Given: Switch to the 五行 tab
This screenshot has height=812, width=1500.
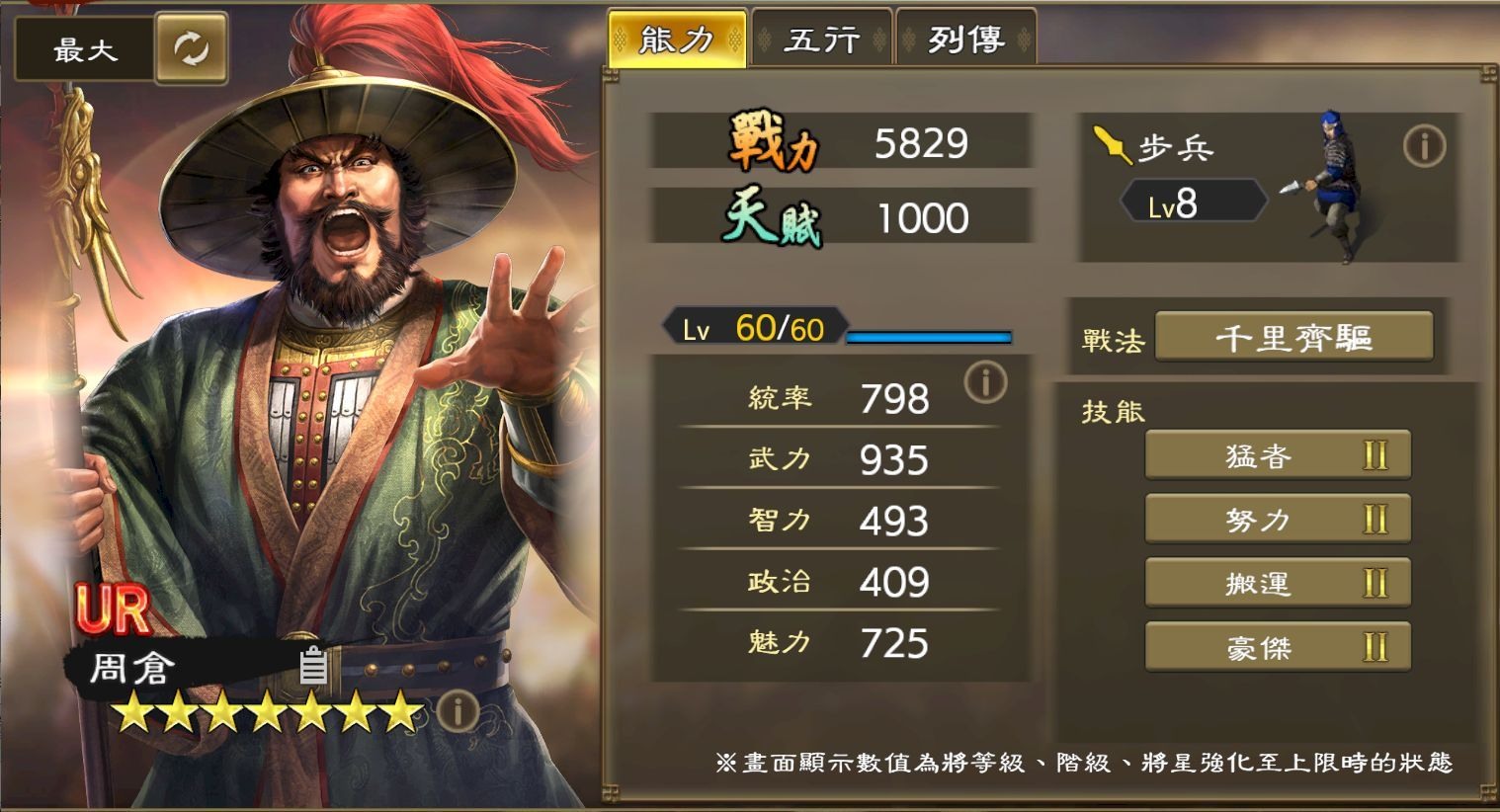Looking at the screenshot, I should (822, 39).
